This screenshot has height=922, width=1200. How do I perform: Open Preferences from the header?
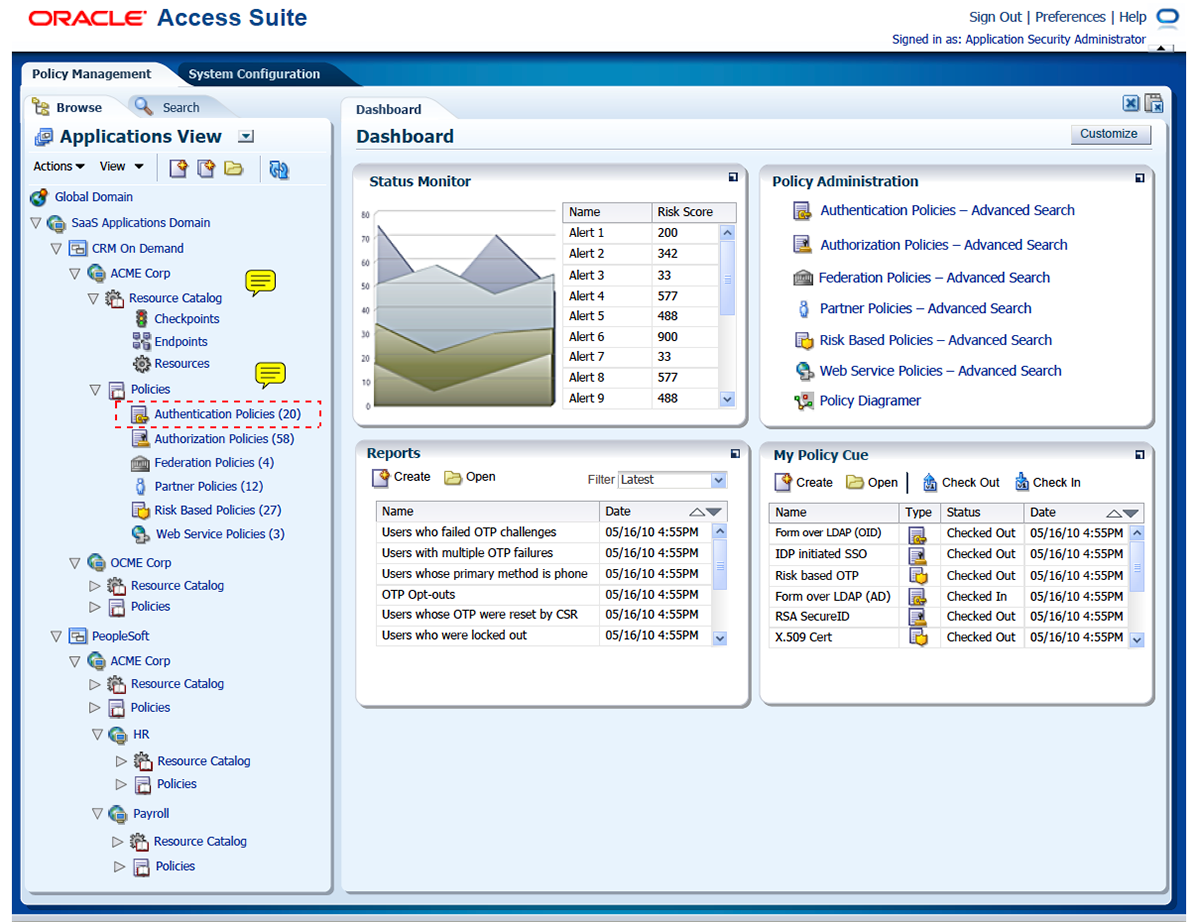[1070, 17]
